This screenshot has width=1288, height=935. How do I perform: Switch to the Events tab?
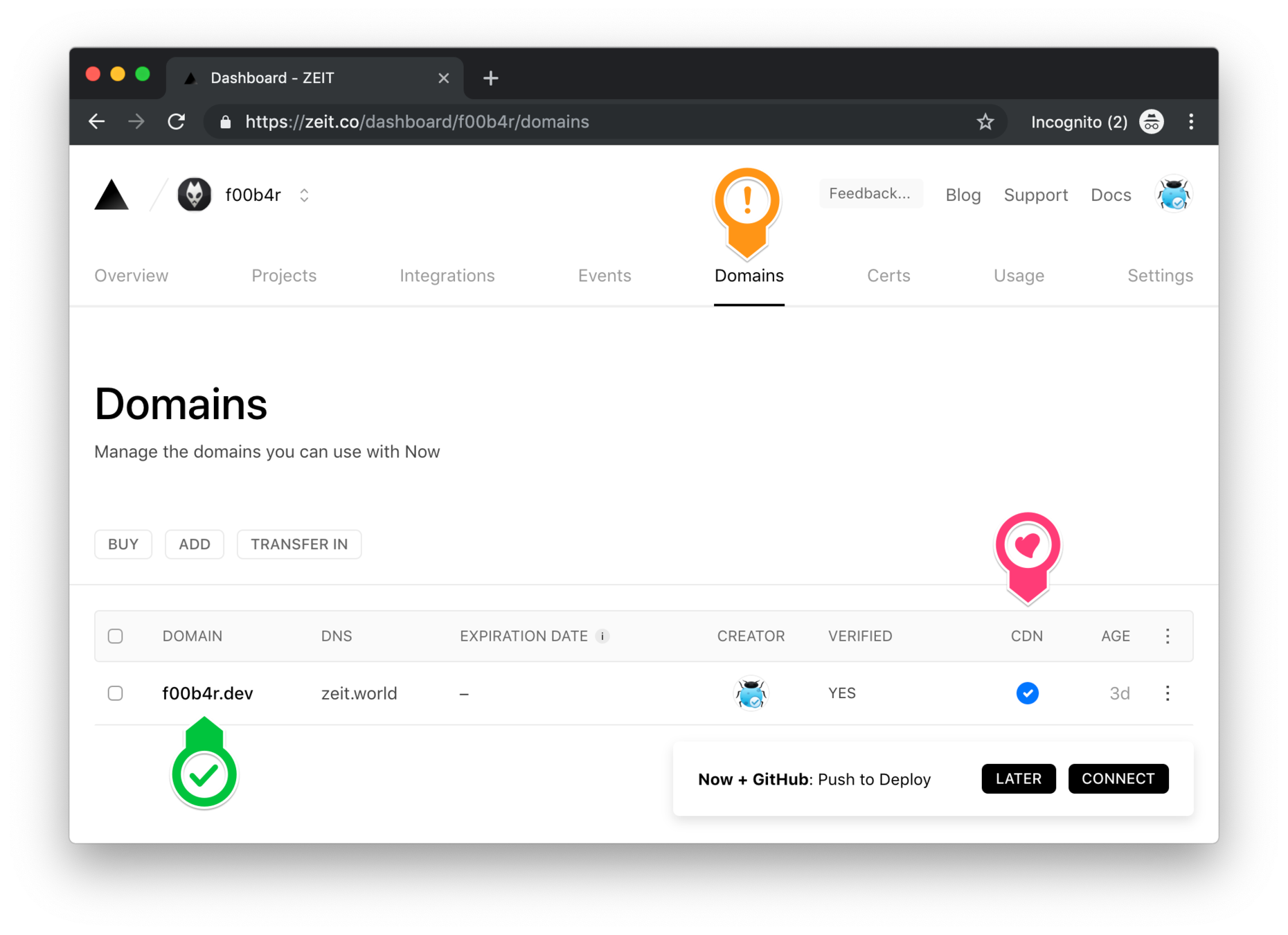point(605,276)
